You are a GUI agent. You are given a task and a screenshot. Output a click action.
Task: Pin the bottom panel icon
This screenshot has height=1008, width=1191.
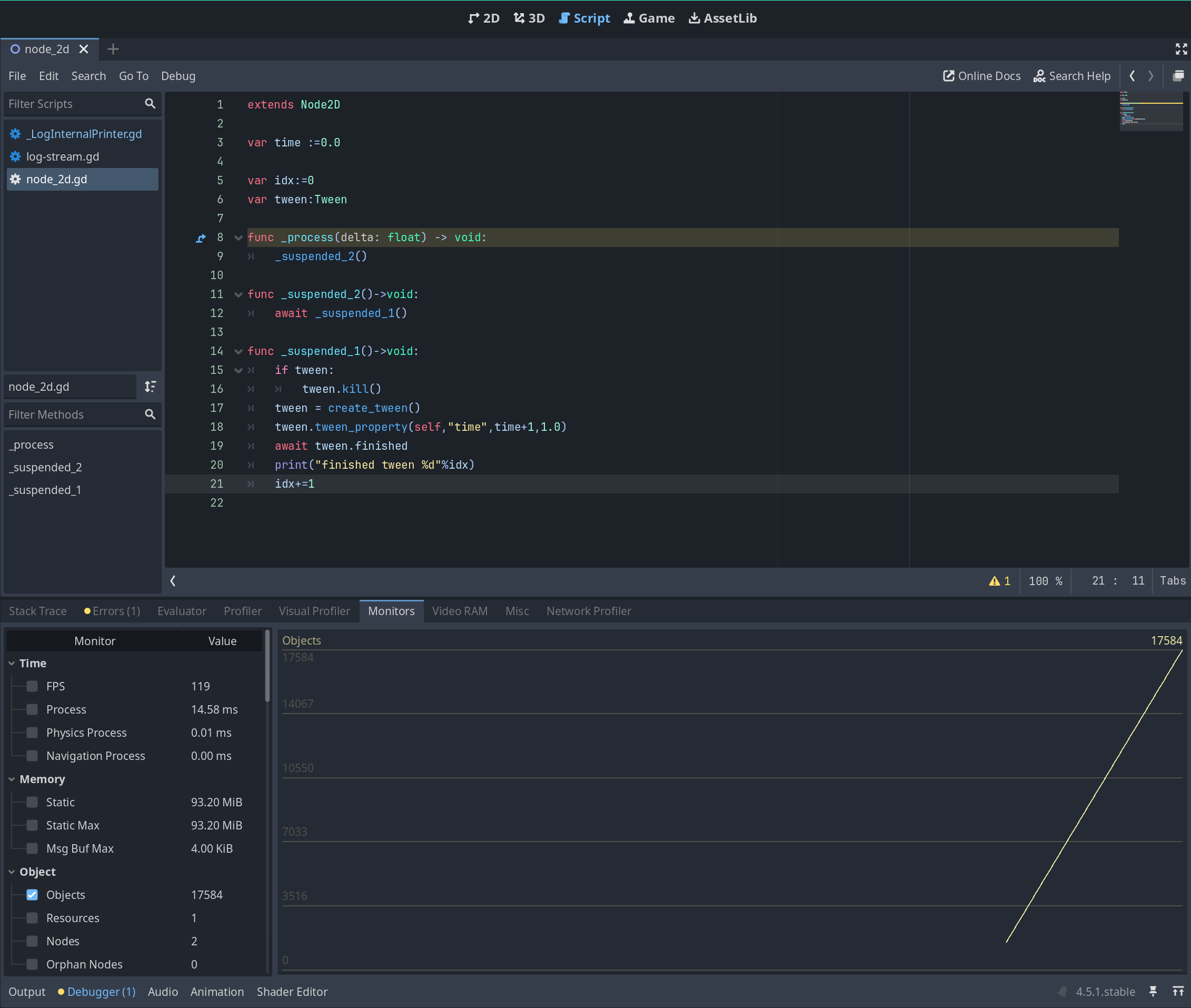click(x=1153, y=992)
